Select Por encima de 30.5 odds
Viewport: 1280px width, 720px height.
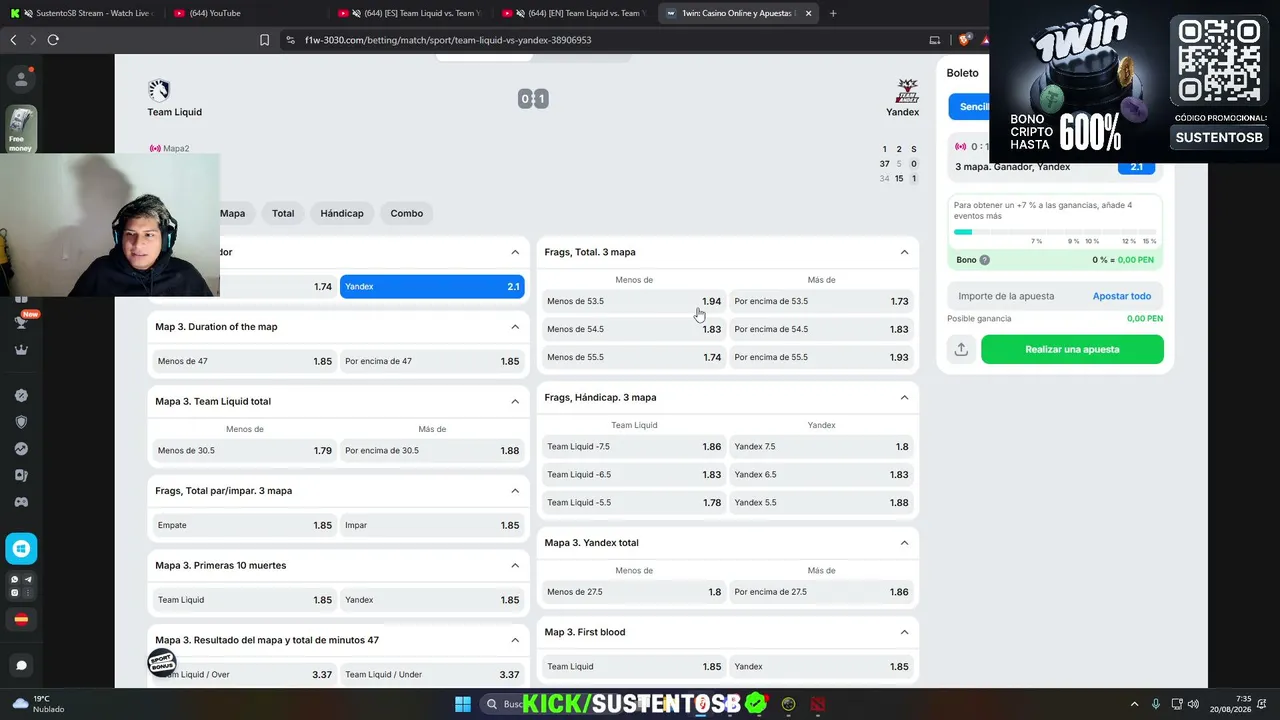432,451
